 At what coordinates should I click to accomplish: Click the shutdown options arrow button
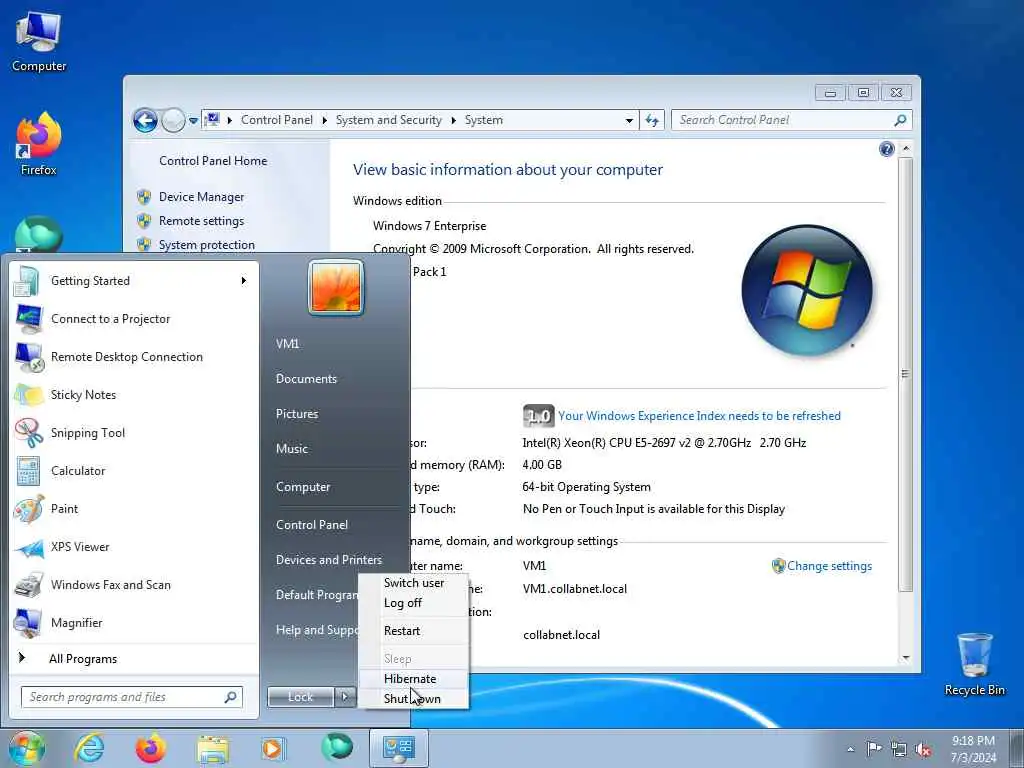(x=346, y=697)
